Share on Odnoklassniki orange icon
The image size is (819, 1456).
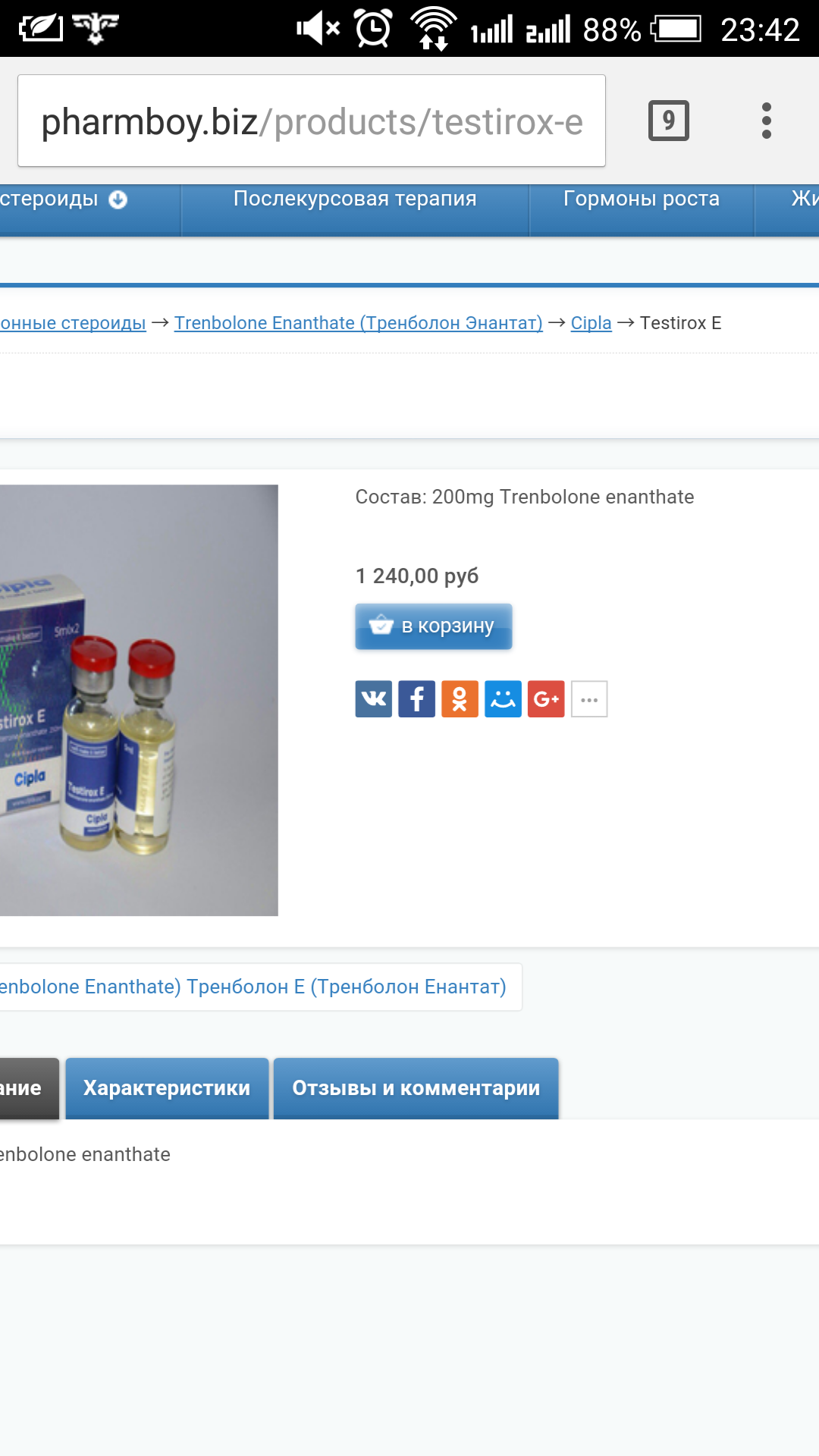pyautogui.click(x=460, y=698)
